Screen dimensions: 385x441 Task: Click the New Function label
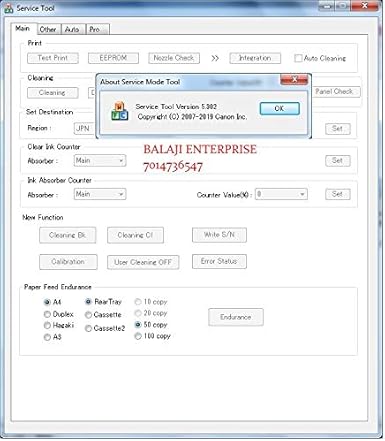(43, 217)
